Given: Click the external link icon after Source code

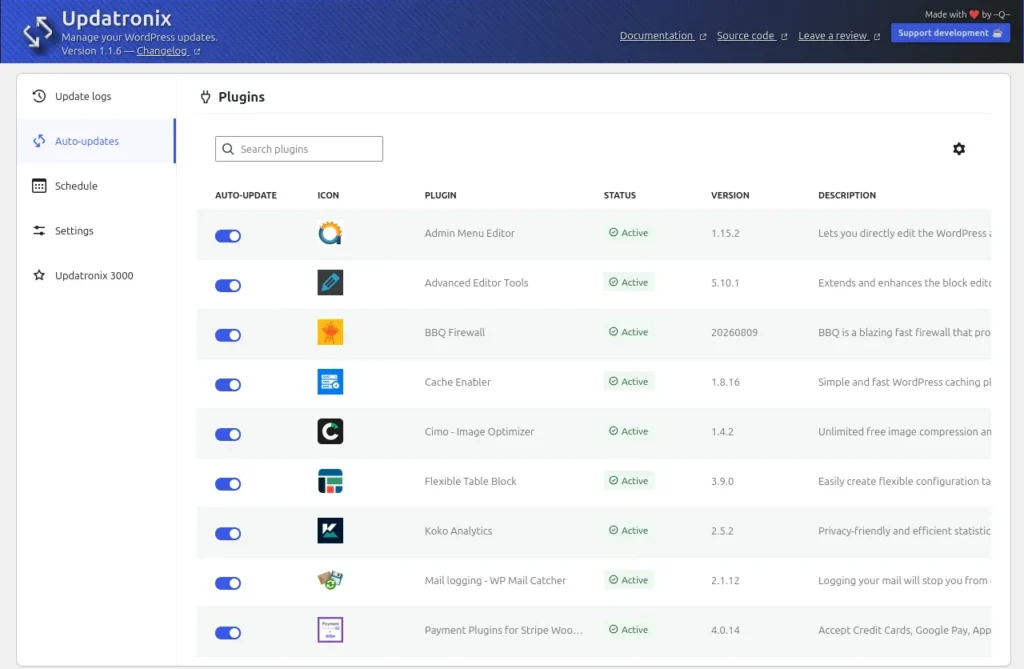Looking at the screenshot, I should (784, 37).
